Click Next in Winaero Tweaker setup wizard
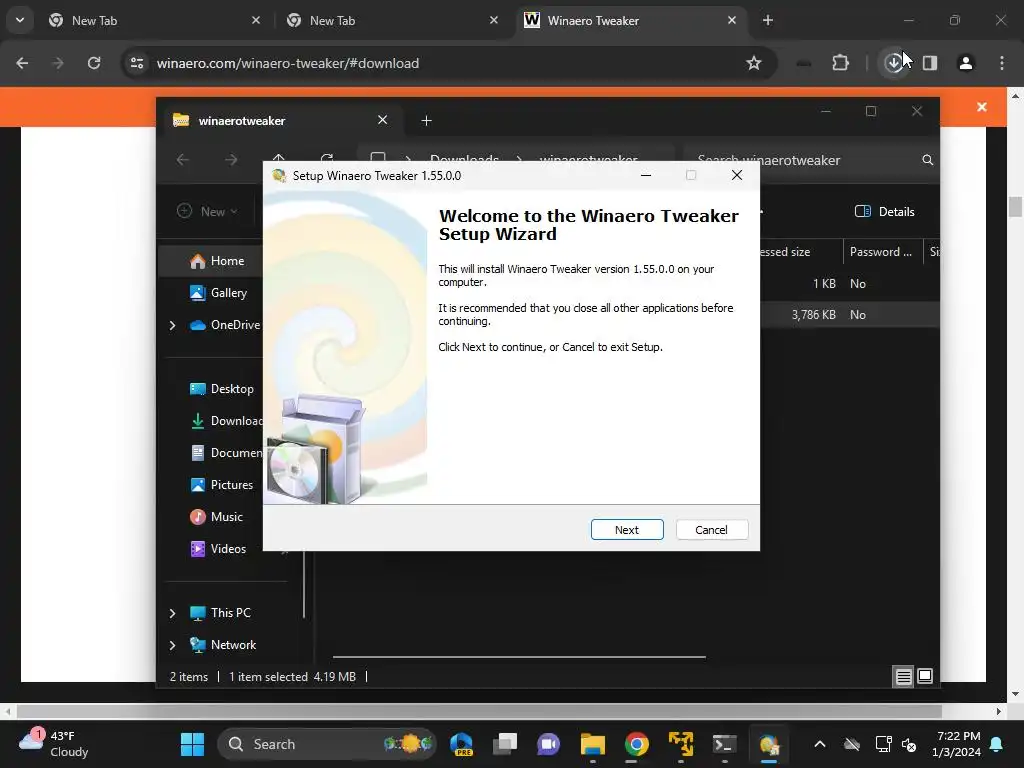 click(627, 530)
